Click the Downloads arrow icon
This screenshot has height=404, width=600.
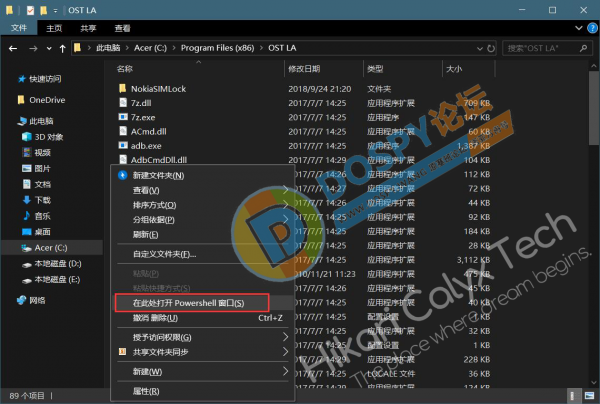tap(27, 200)
